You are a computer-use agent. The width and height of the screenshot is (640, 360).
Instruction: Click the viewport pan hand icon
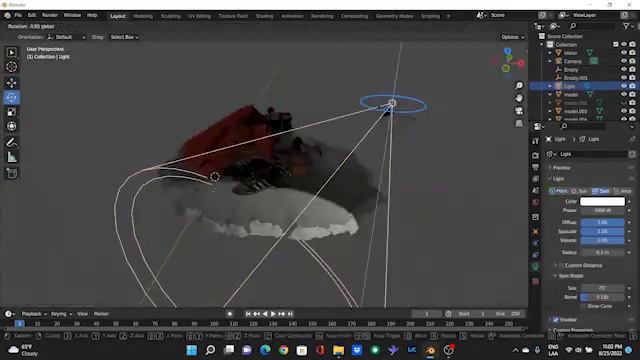point(519,98)
